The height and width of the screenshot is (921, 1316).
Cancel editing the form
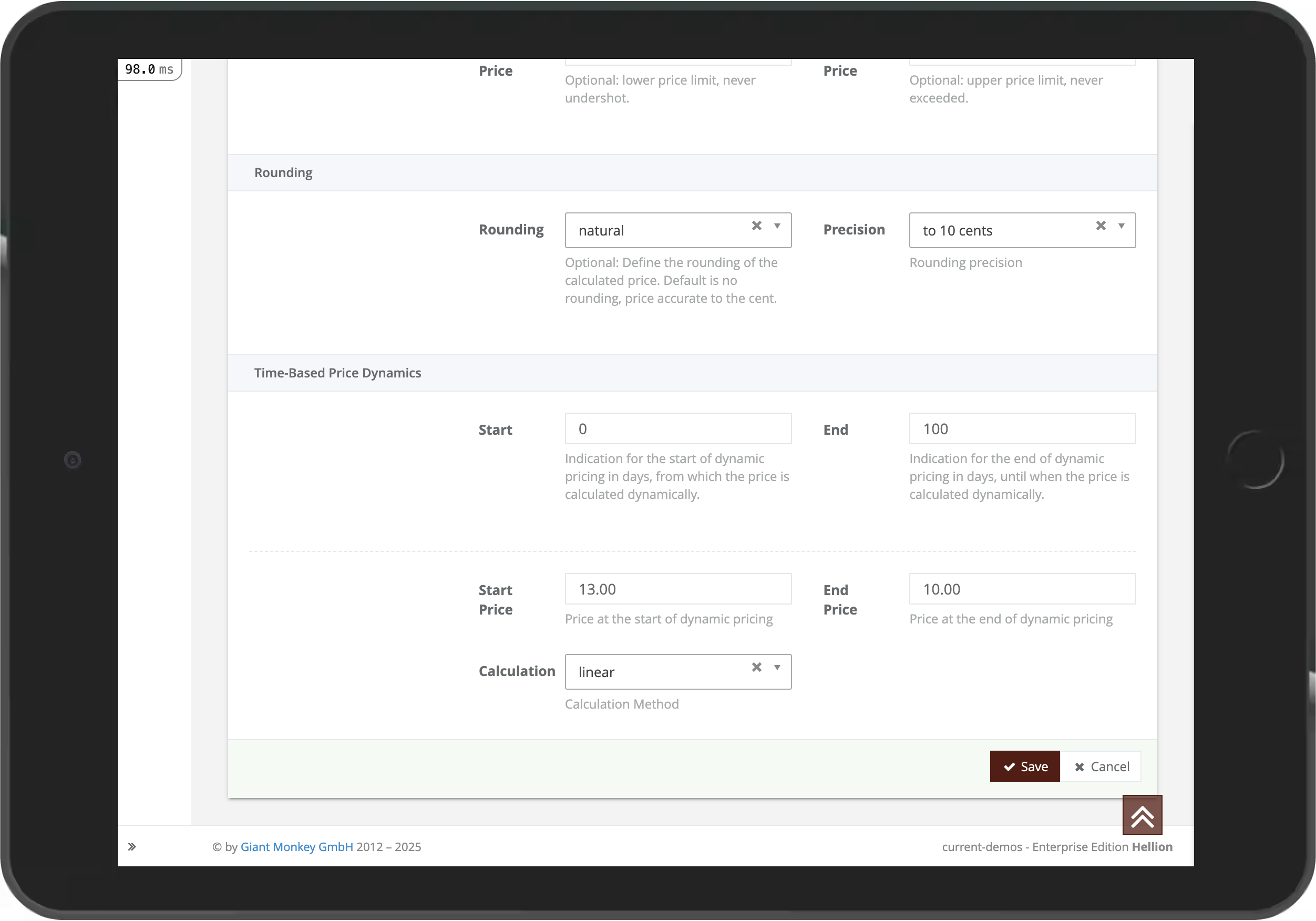(x=1101, y=767)
